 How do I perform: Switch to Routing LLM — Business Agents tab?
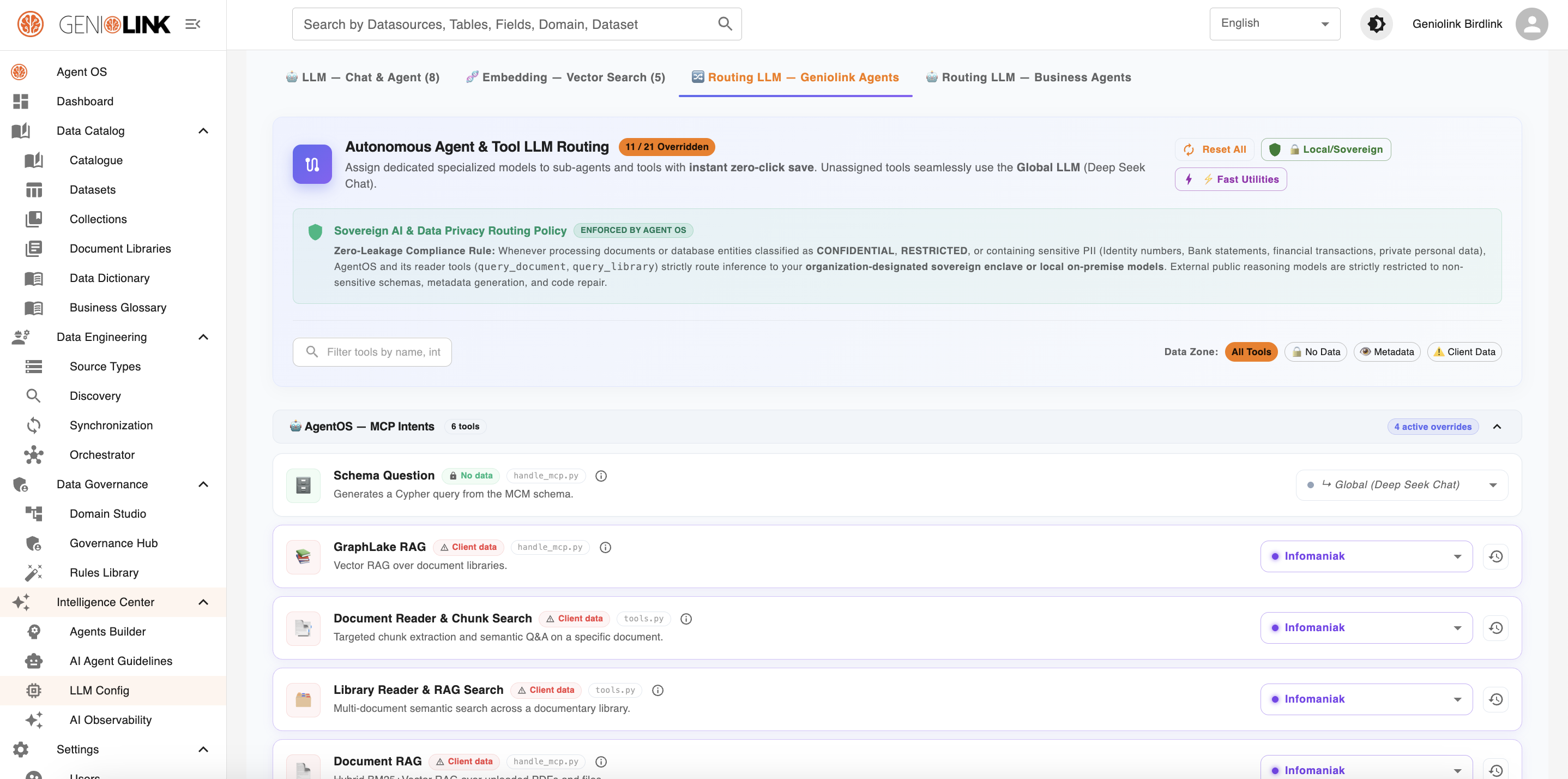coord(1029,77)
